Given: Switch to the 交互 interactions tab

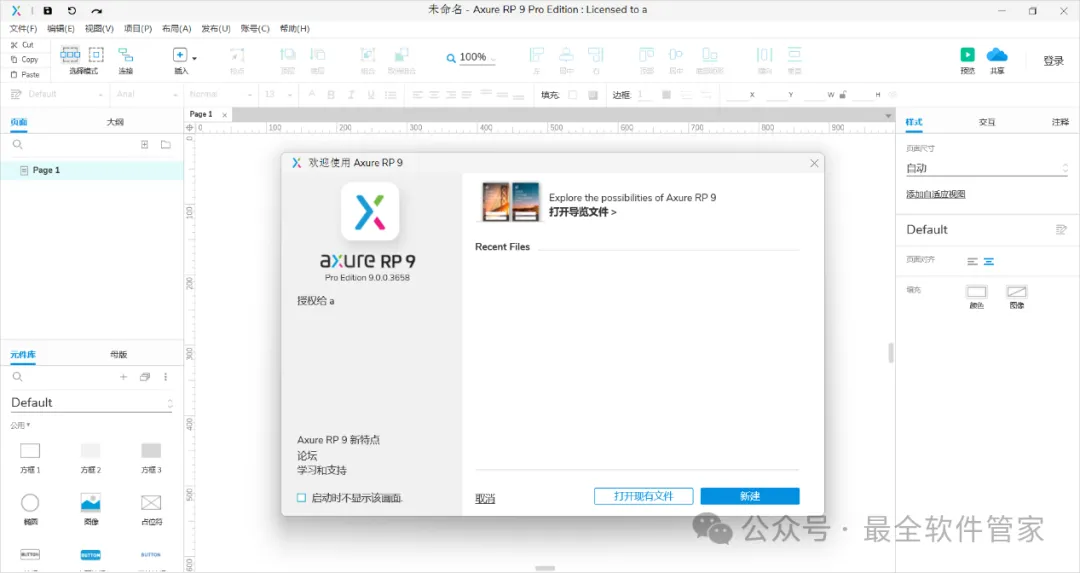Looking at the screenshot, I should tap(987, 122).
